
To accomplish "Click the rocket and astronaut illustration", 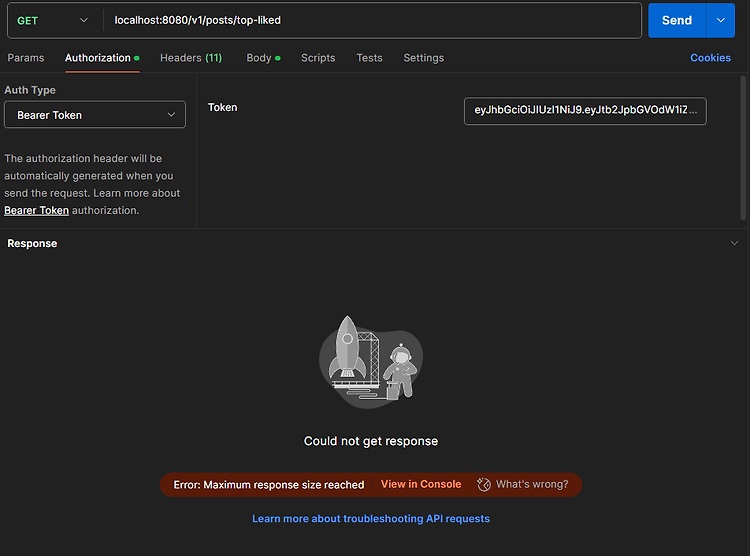I will point(371,361).
